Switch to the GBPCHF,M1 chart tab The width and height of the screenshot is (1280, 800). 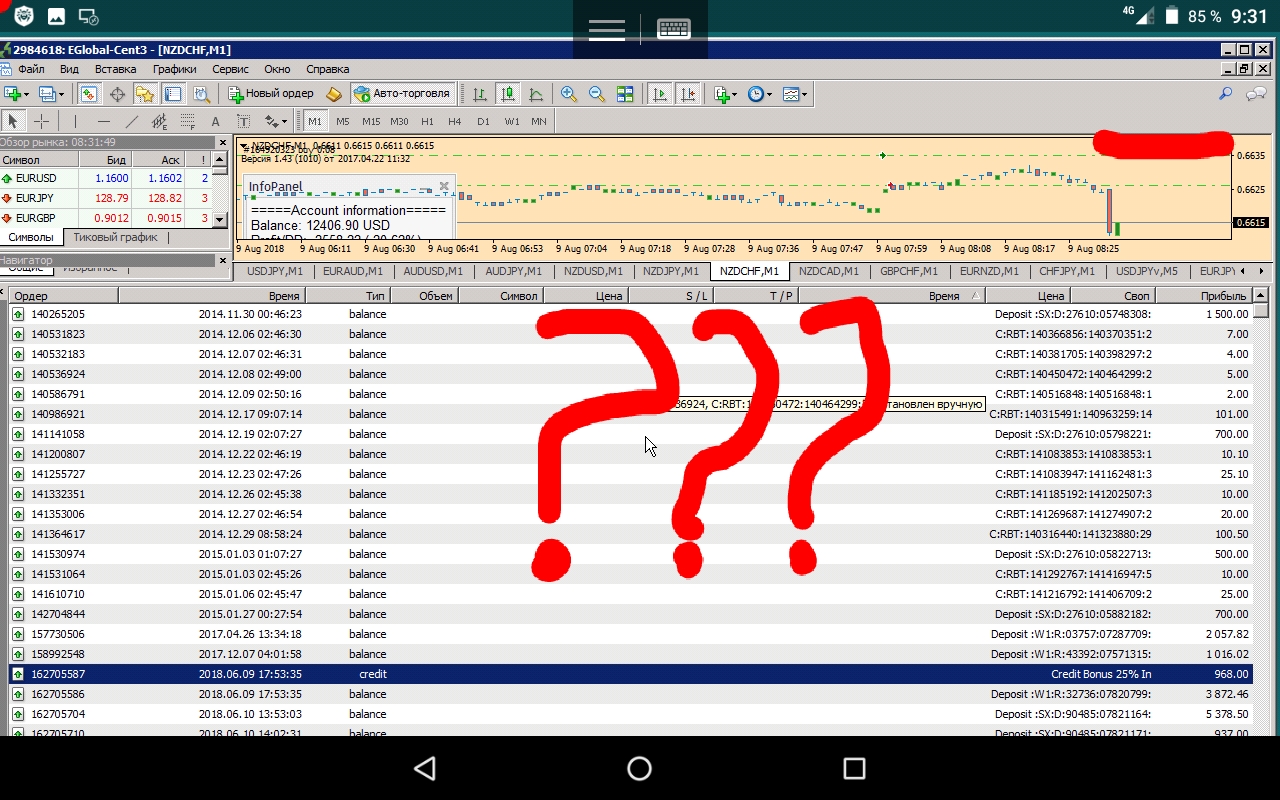point(909,271)
